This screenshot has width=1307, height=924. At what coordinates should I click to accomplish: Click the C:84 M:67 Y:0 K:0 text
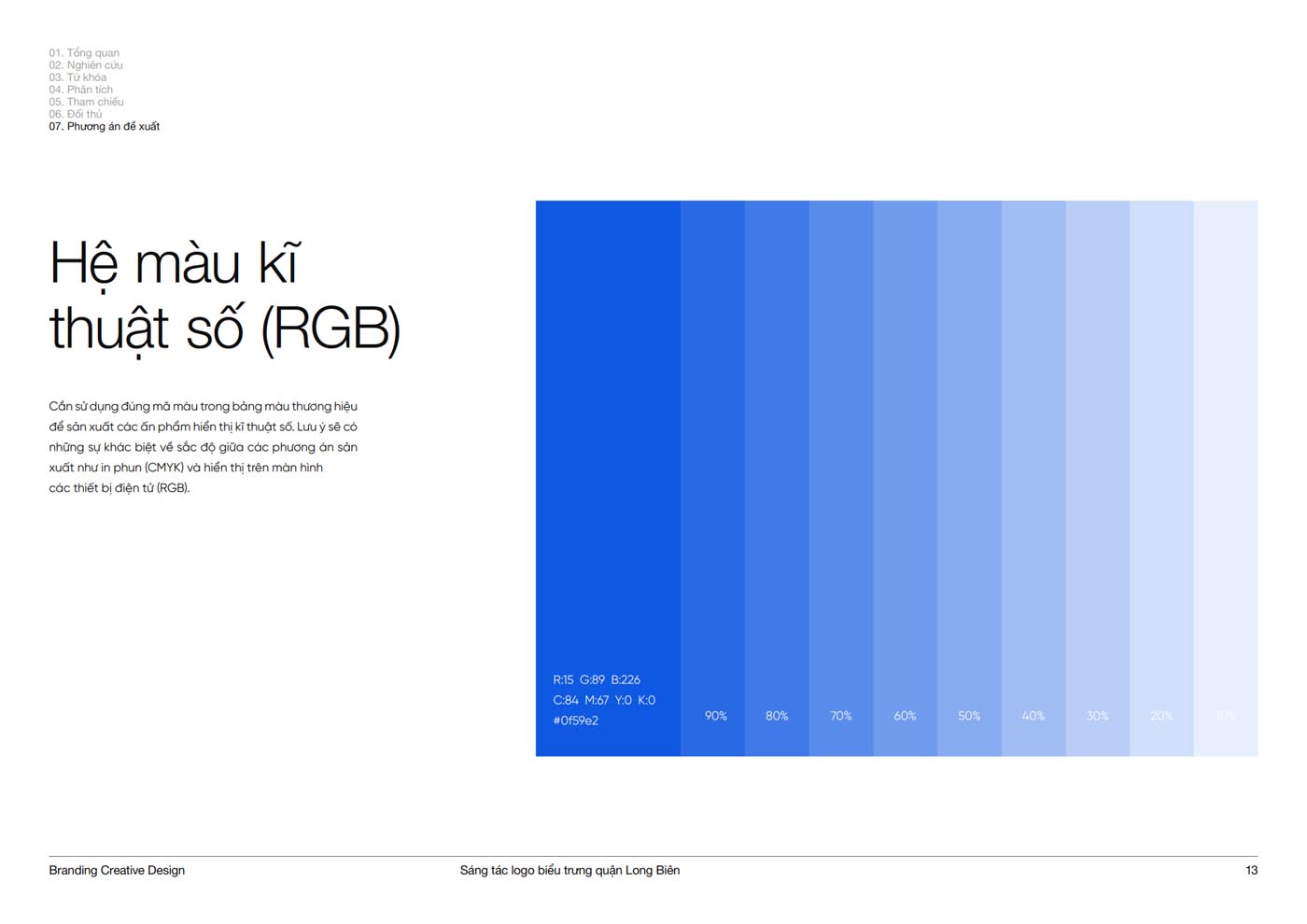click(604, 700)
